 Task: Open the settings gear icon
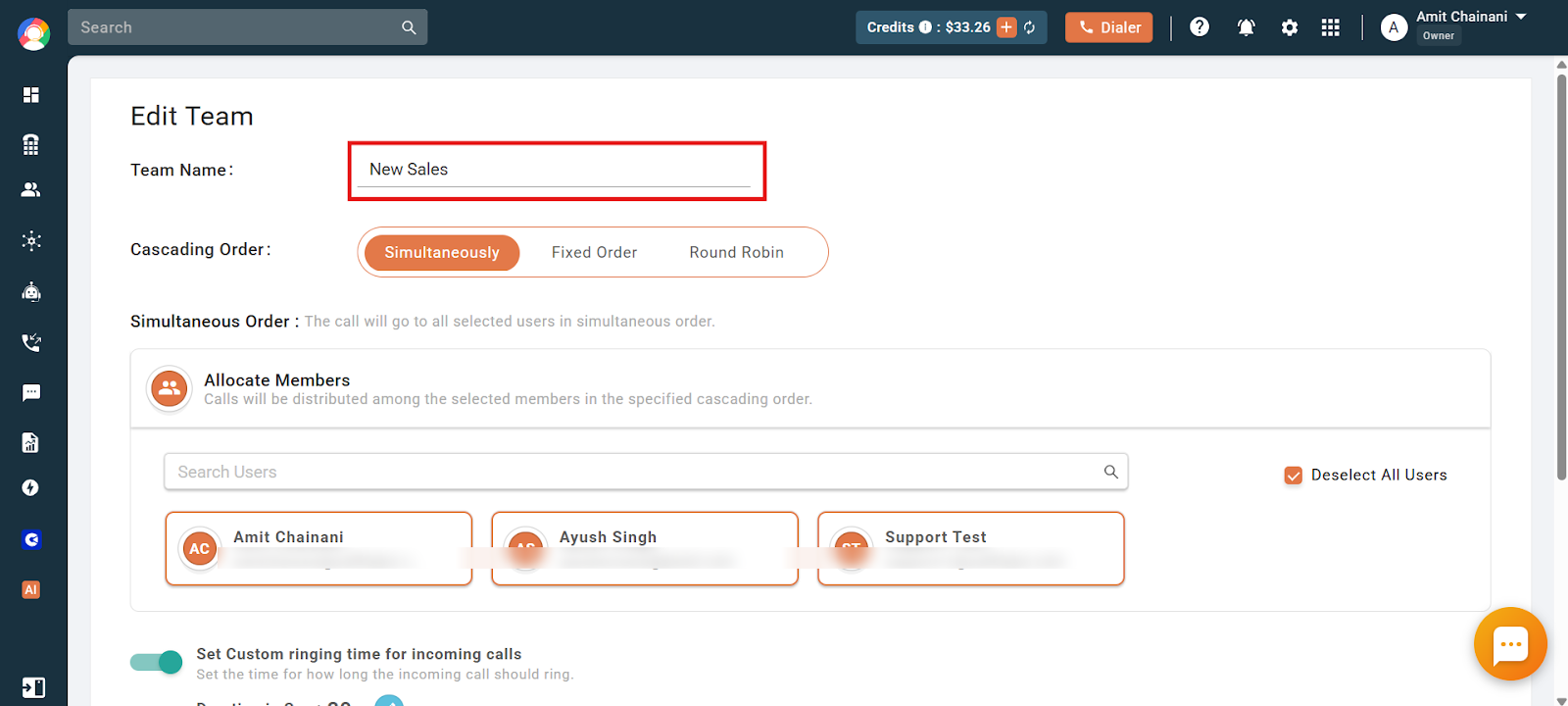pos(1290,27)
